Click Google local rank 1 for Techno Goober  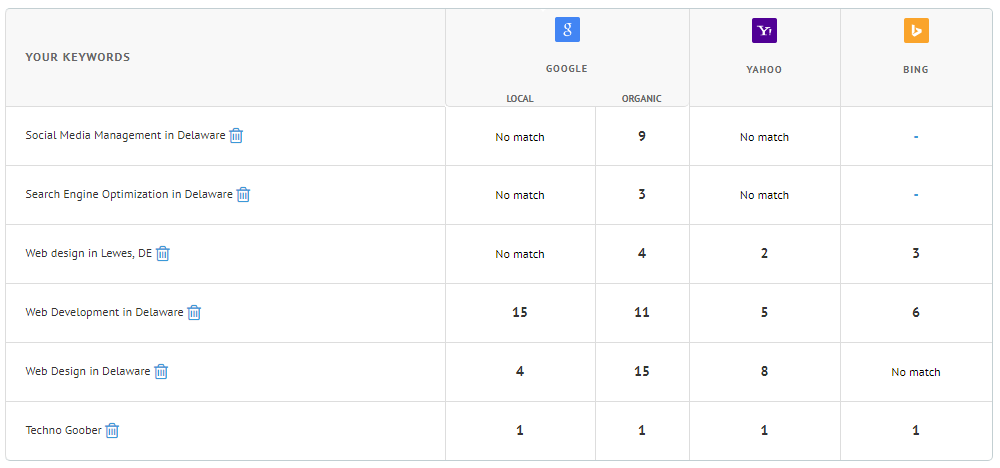coord(520,430)
